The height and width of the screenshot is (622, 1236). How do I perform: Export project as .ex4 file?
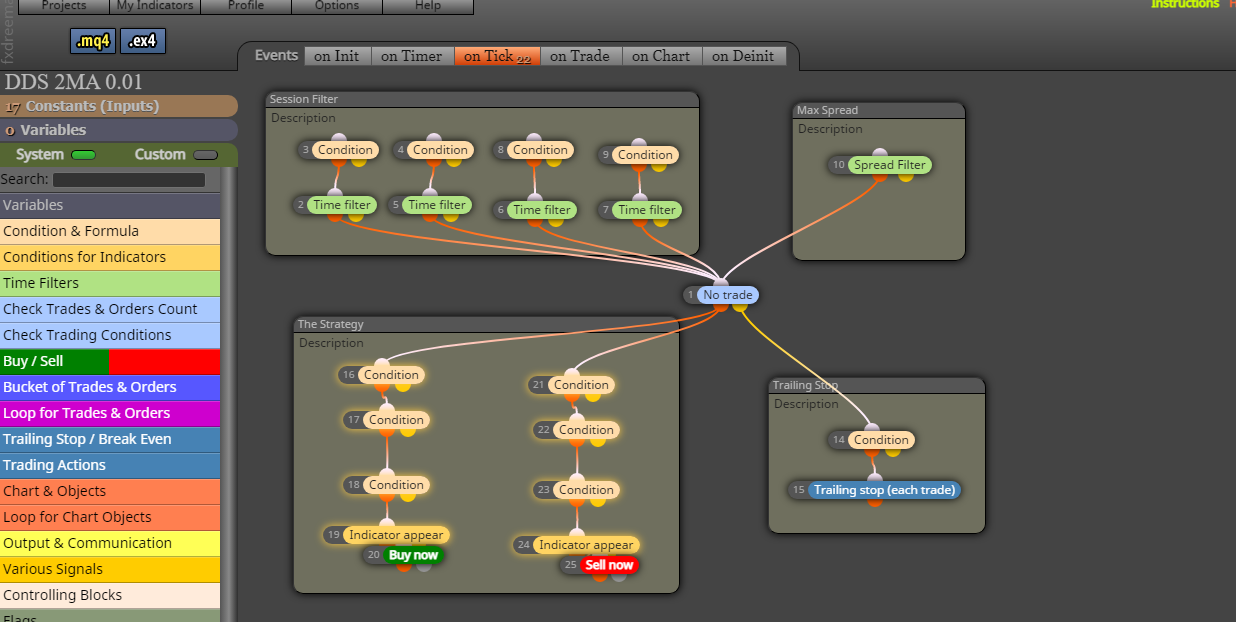pyautogui.click(x=143, y=41)
